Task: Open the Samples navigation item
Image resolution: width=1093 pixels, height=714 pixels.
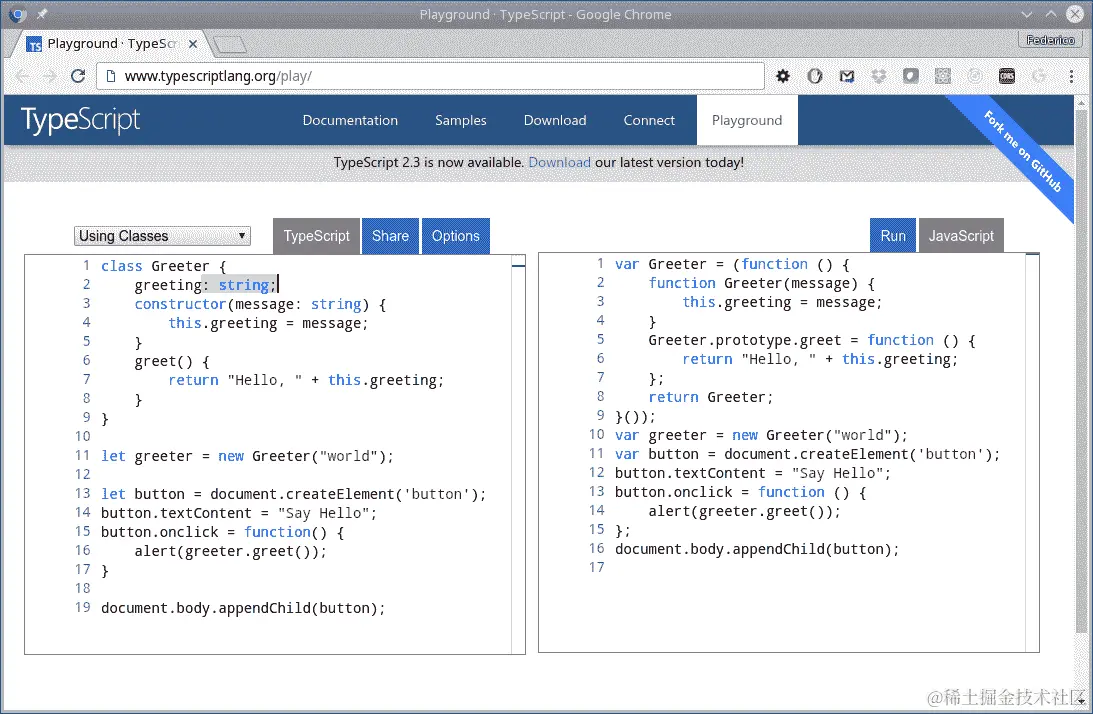Action: click(461, 120)
